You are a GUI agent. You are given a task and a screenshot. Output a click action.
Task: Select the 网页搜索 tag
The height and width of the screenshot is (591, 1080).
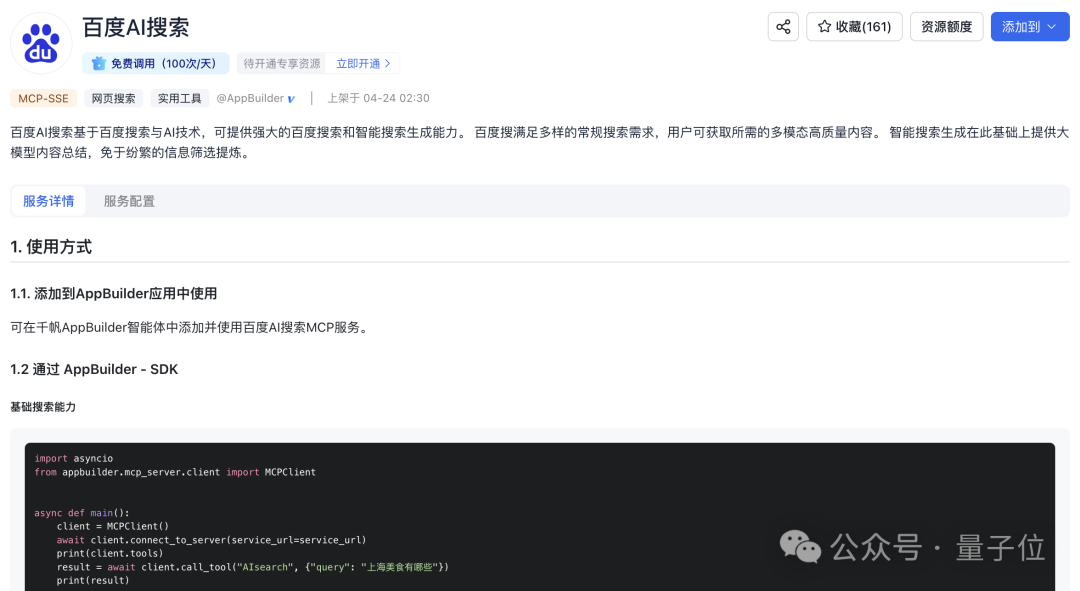[113, 98]
